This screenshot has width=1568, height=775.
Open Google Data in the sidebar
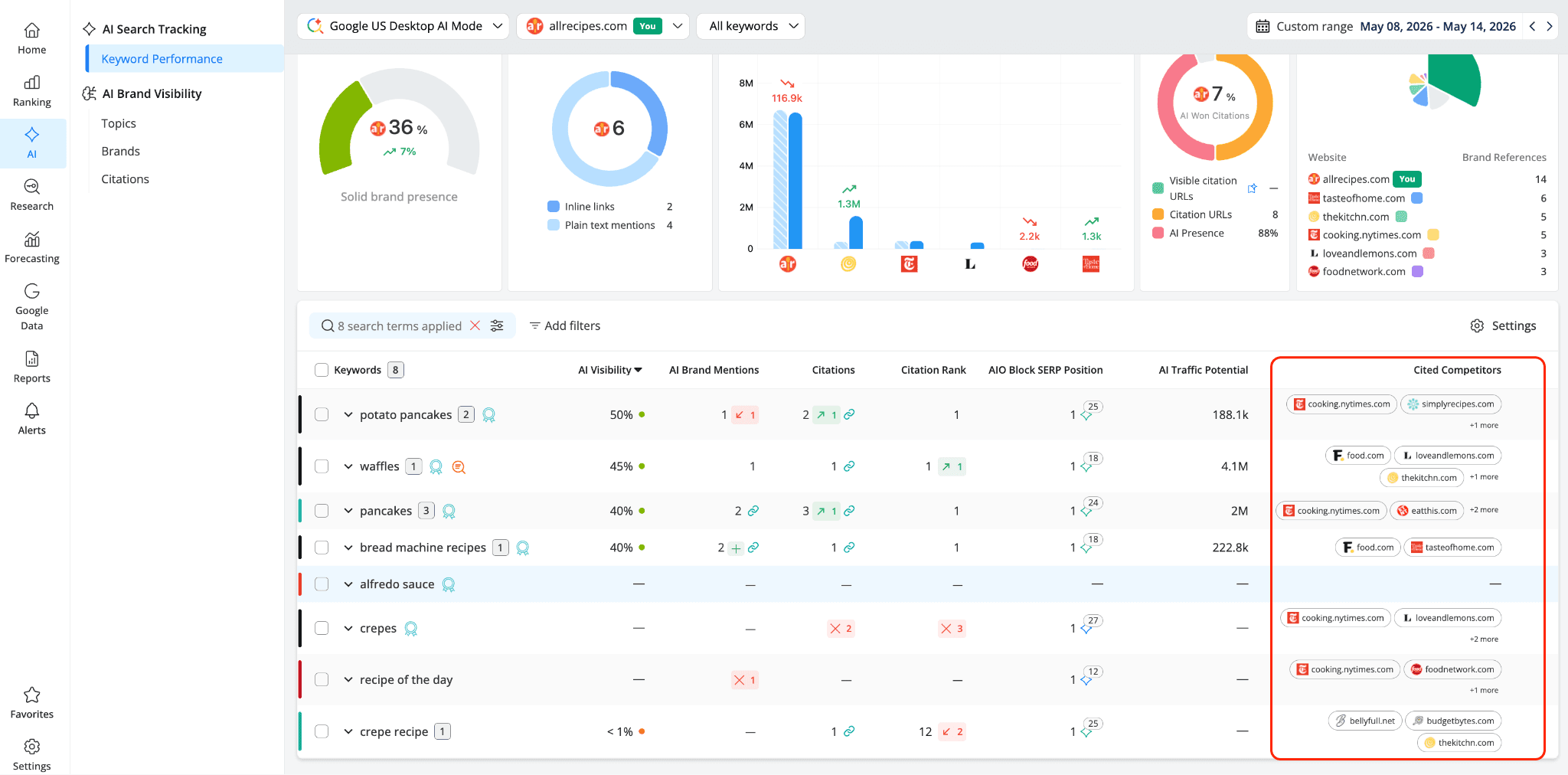(x=31, y=306)
